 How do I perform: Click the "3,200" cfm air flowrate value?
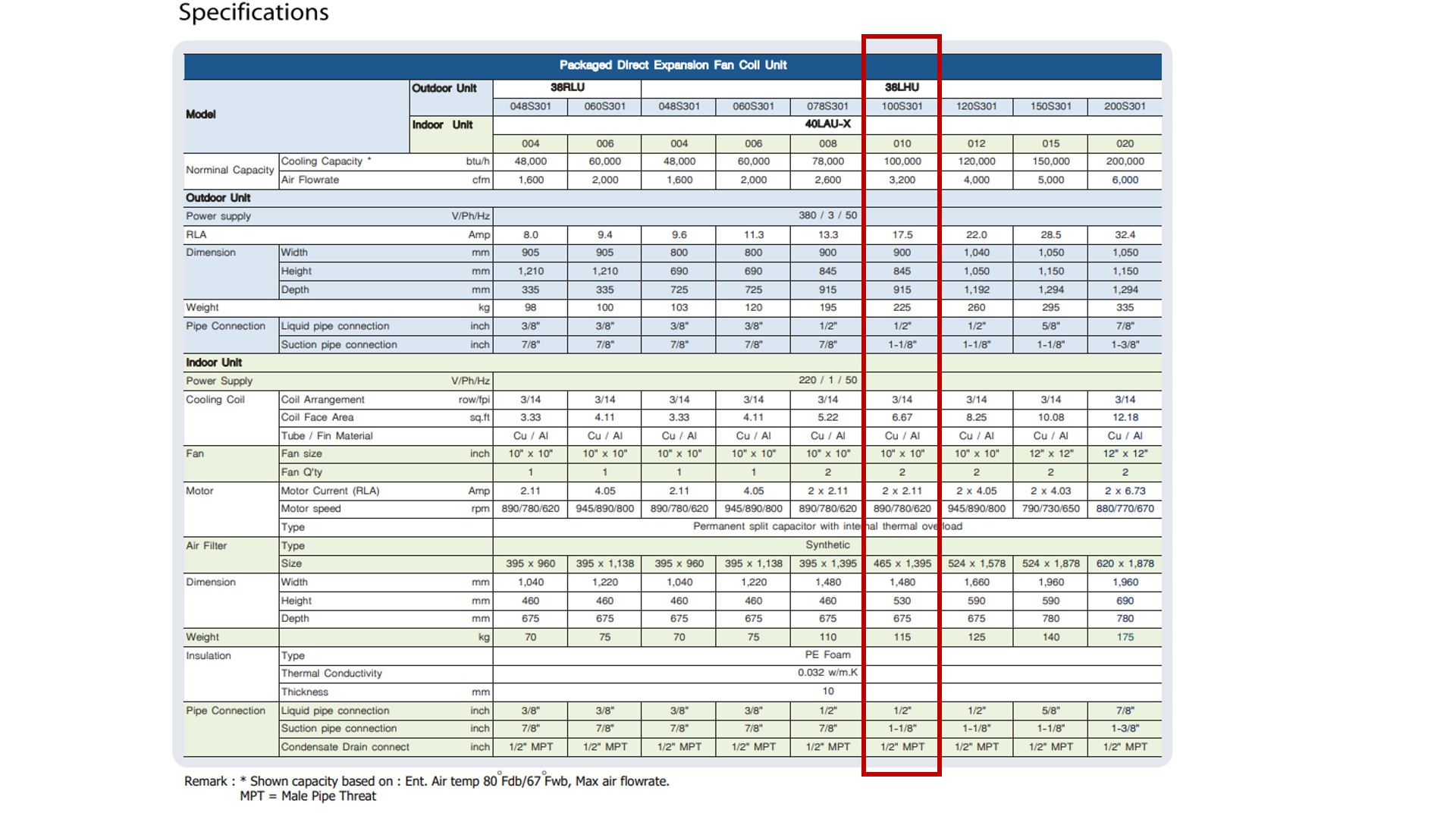pos(902,180)
